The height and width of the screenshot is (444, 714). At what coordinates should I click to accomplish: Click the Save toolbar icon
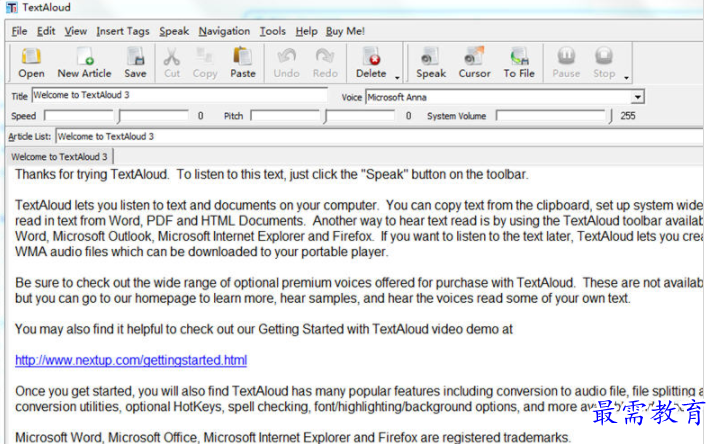135,62
